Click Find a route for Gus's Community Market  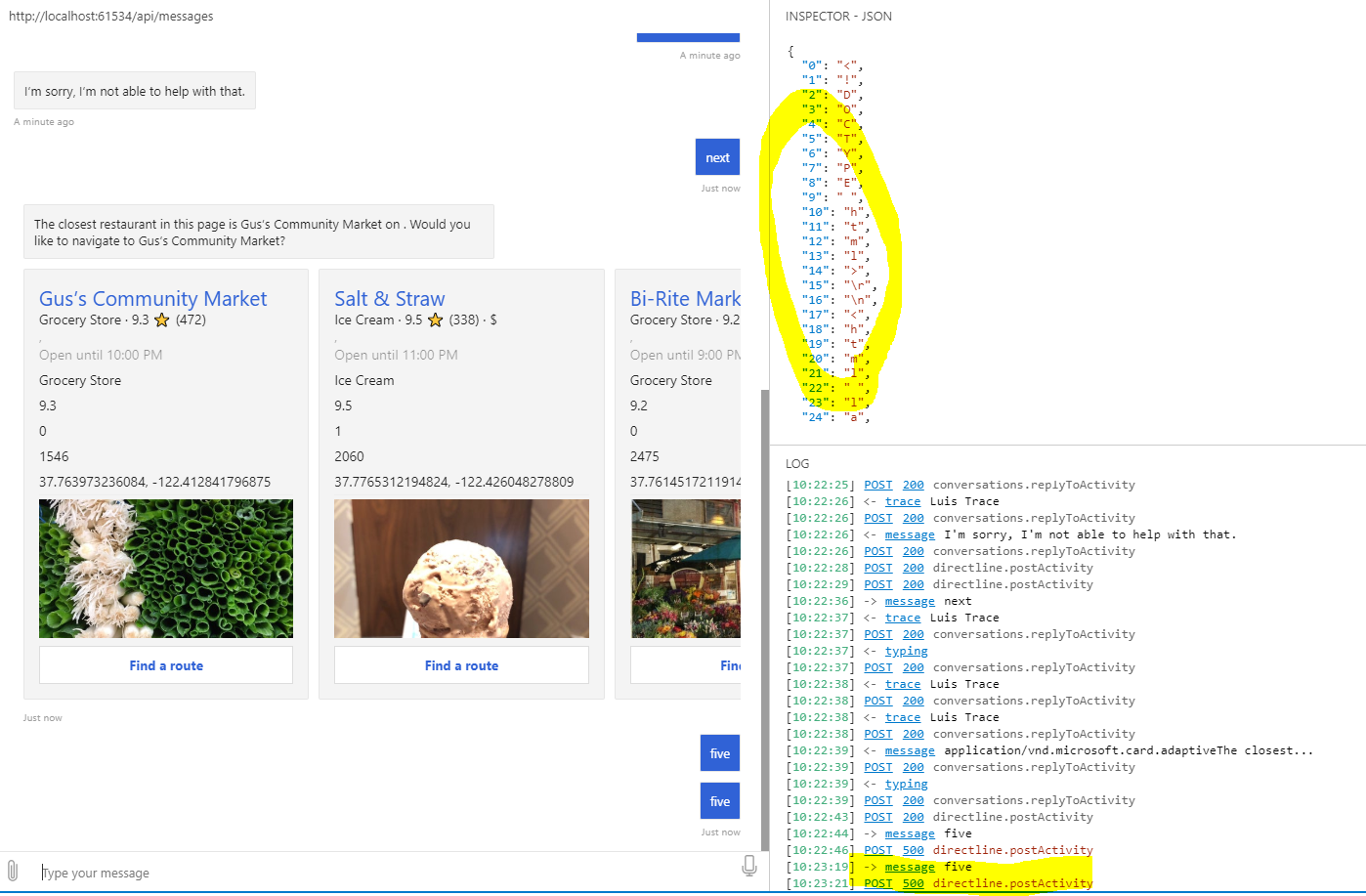tap(166, 665)
